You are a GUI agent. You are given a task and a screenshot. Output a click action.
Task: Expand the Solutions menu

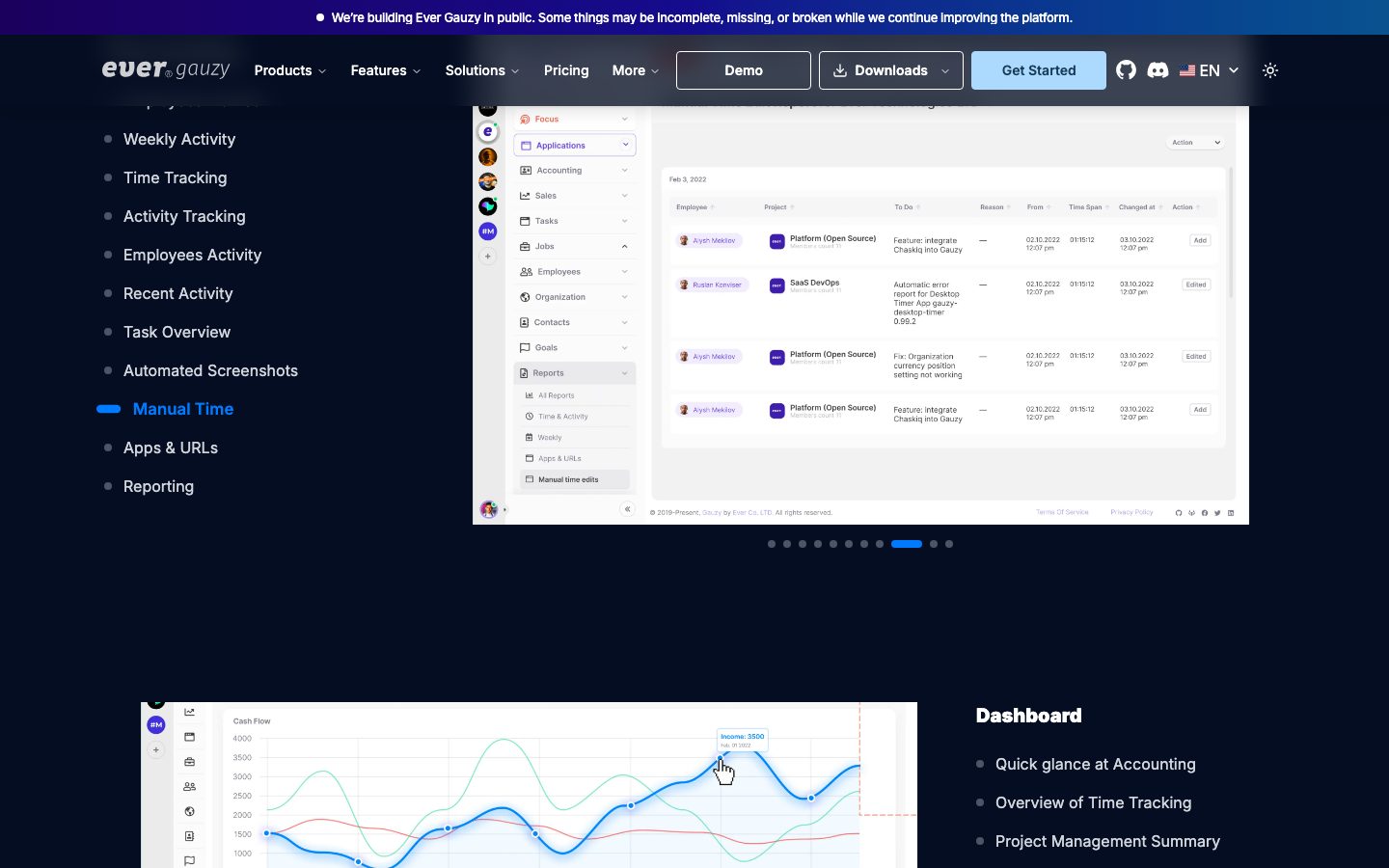click(x=482, y=70)
